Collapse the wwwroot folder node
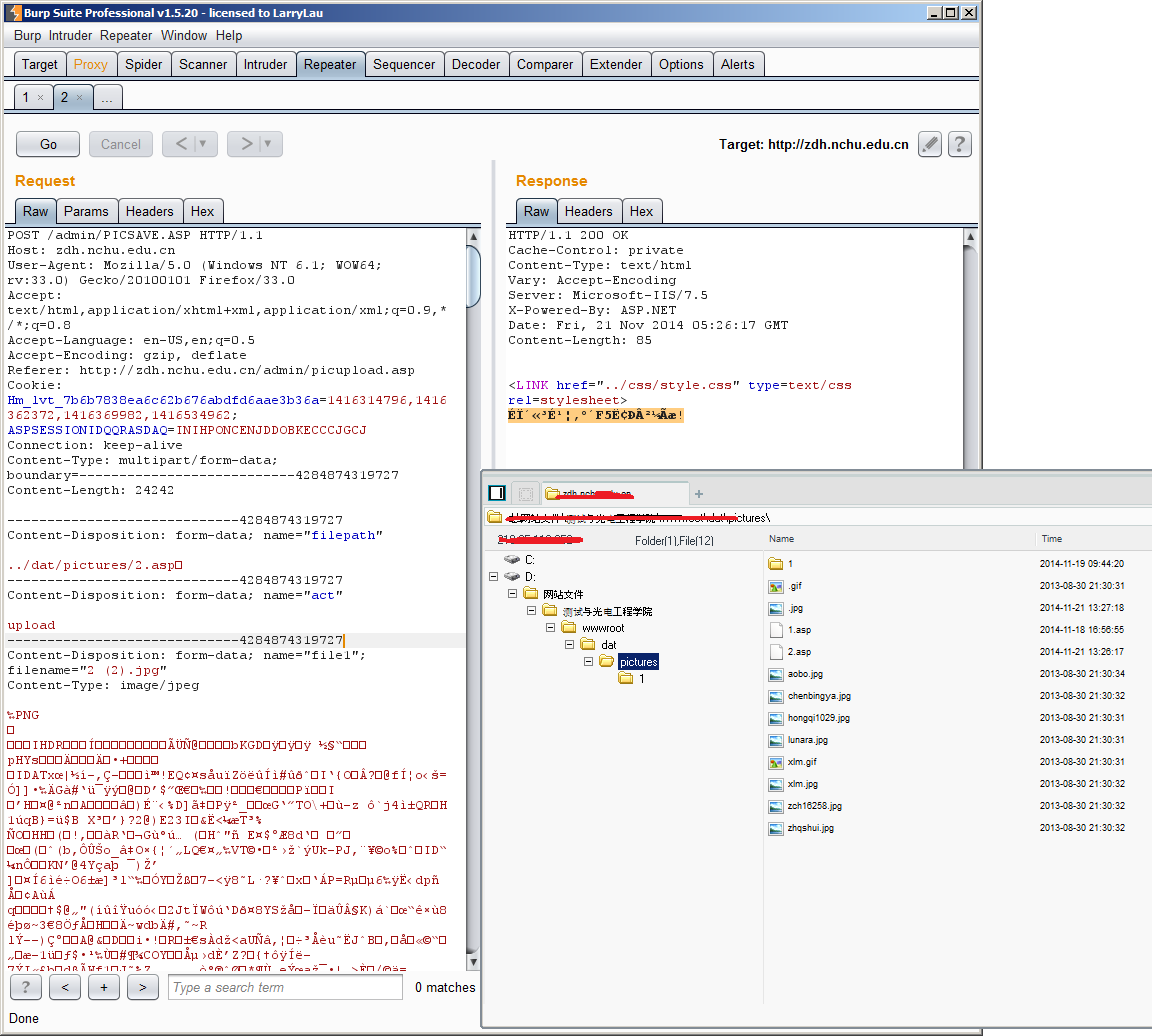Image resolution: width=1152 pixels, height=1036 pixels. point(550,627)
